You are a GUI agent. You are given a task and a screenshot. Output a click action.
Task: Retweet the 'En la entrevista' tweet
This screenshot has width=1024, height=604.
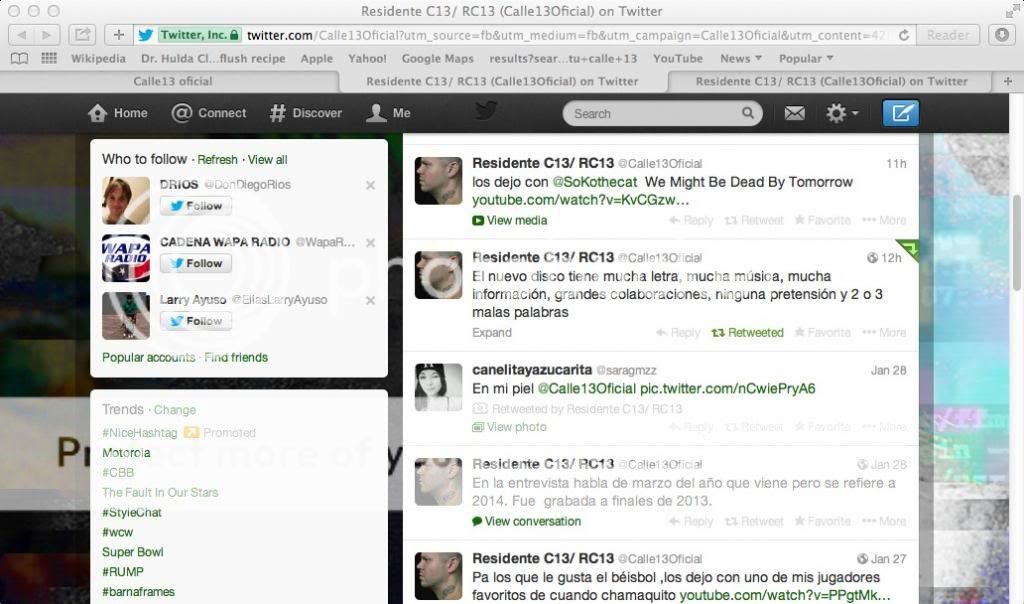[x=754, y=522]
